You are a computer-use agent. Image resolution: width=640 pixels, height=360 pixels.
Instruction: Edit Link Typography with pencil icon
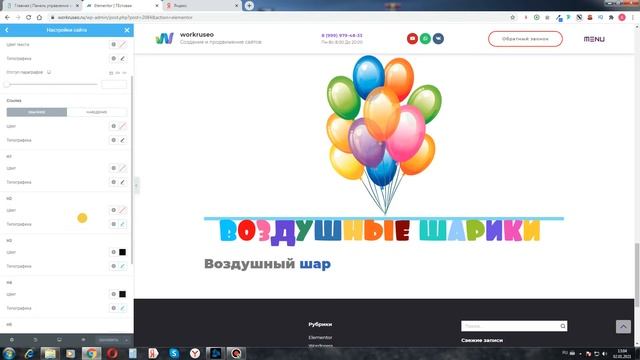click(x=122, y=140)
